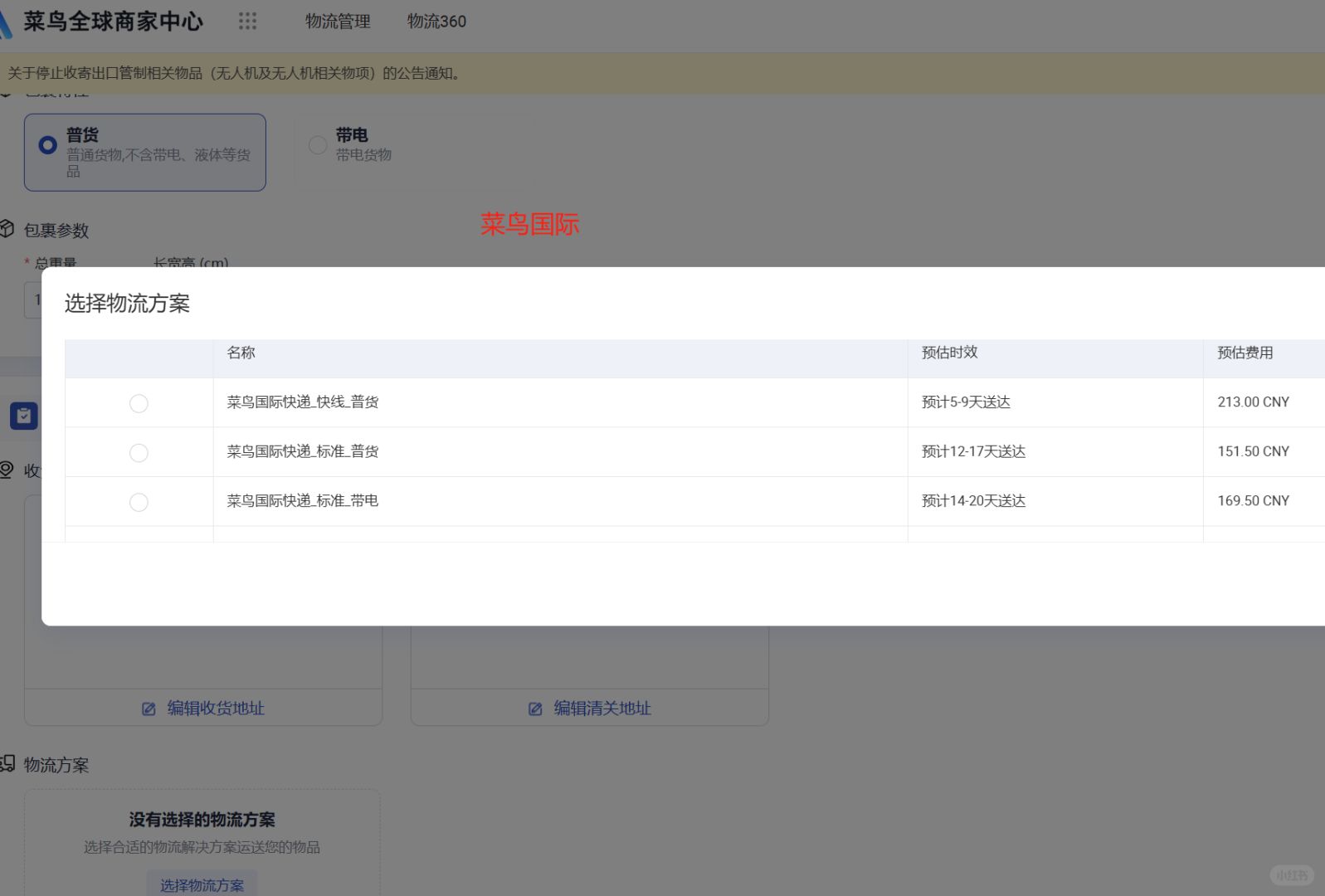Click the blue clipboard icon at left
Screen dimensions: 1325x896
pyautogui.click(x=24, y=416)
